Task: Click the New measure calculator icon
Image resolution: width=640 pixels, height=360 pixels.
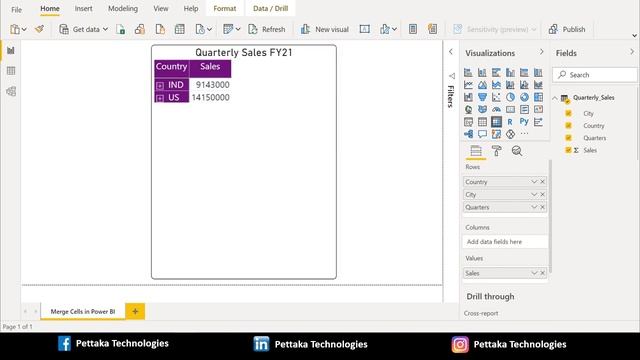Action: coord(413,29)
